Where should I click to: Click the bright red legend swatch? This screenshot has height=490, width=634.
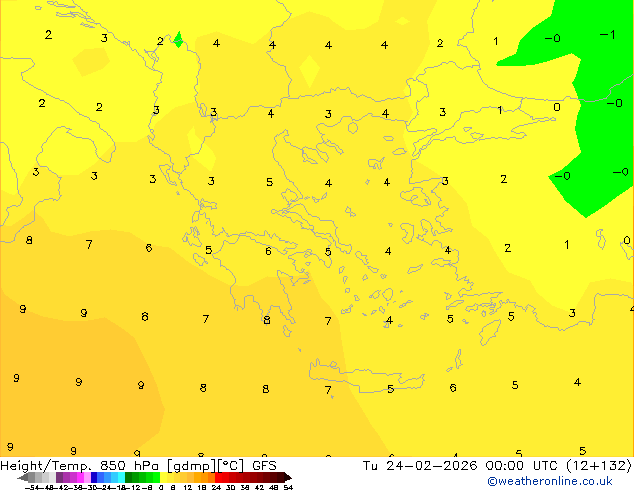(218, 477)
